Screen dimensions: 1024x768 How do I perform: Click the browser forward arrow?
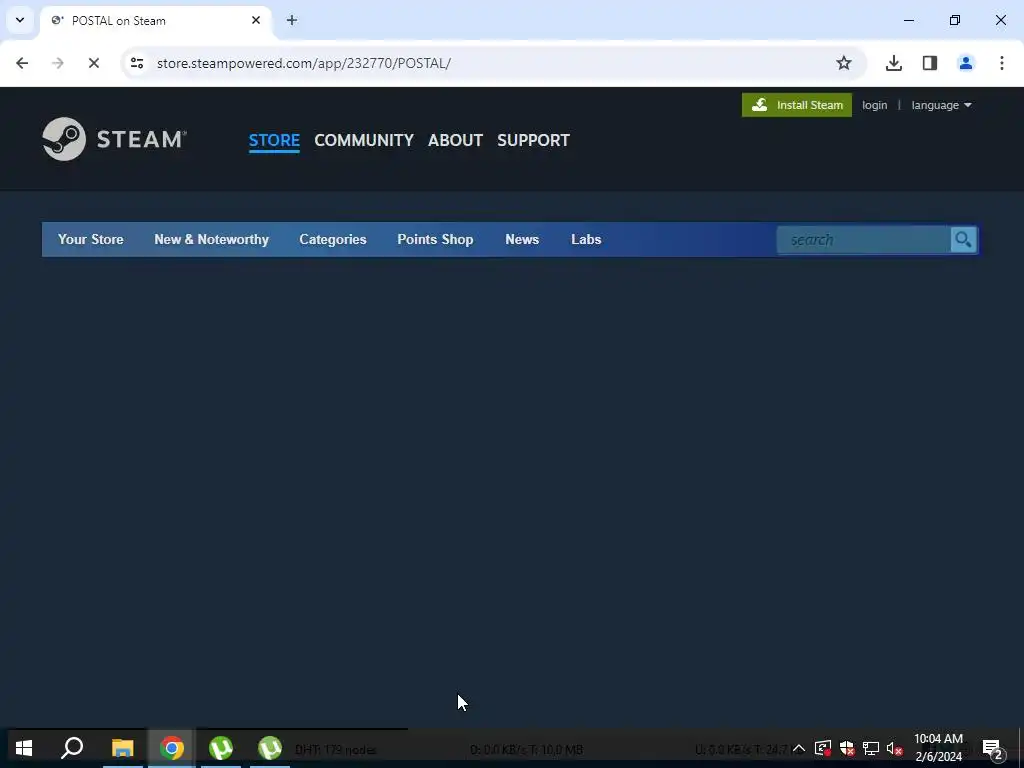coord(57,63)
